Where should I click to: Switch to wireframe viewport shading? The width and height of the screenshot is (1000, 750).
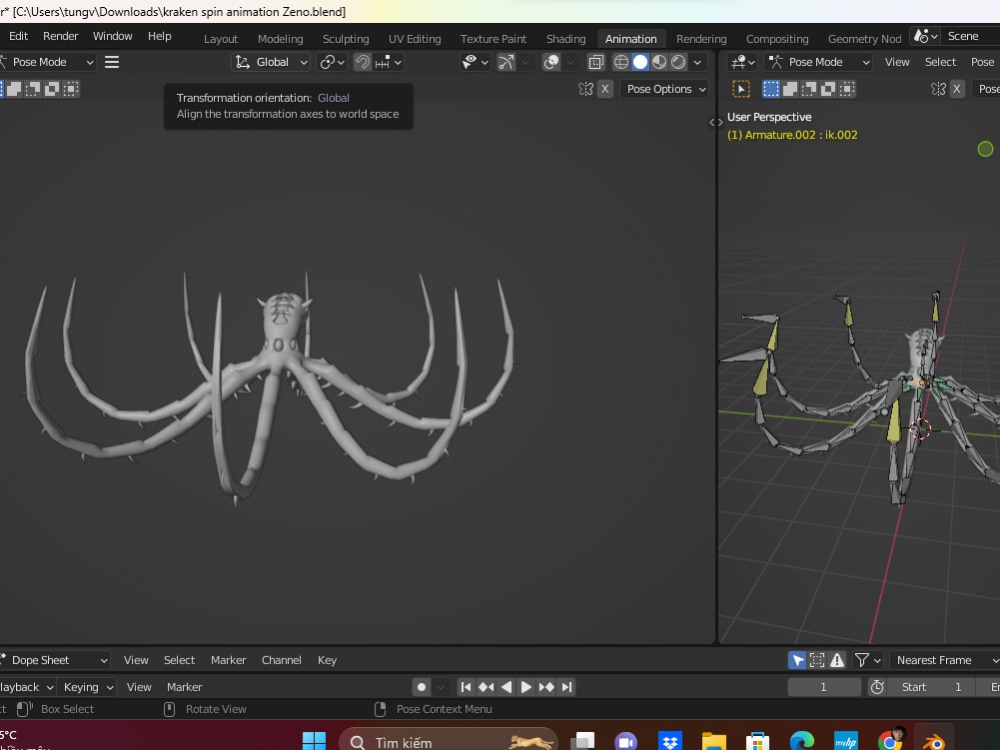[x=621, y=62]
